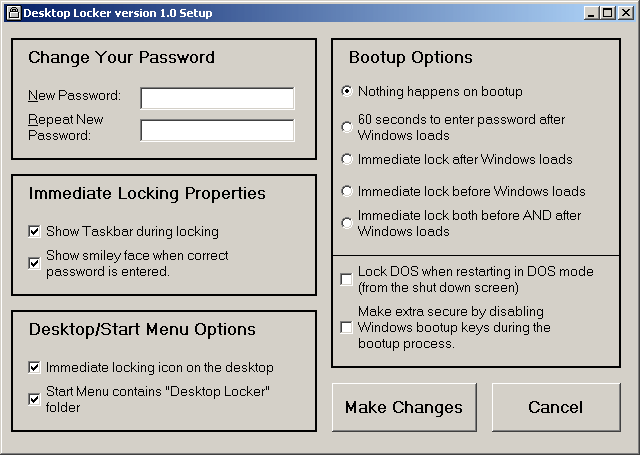
Task: Click the Change Your Password heading
Action: coord(121,58)
